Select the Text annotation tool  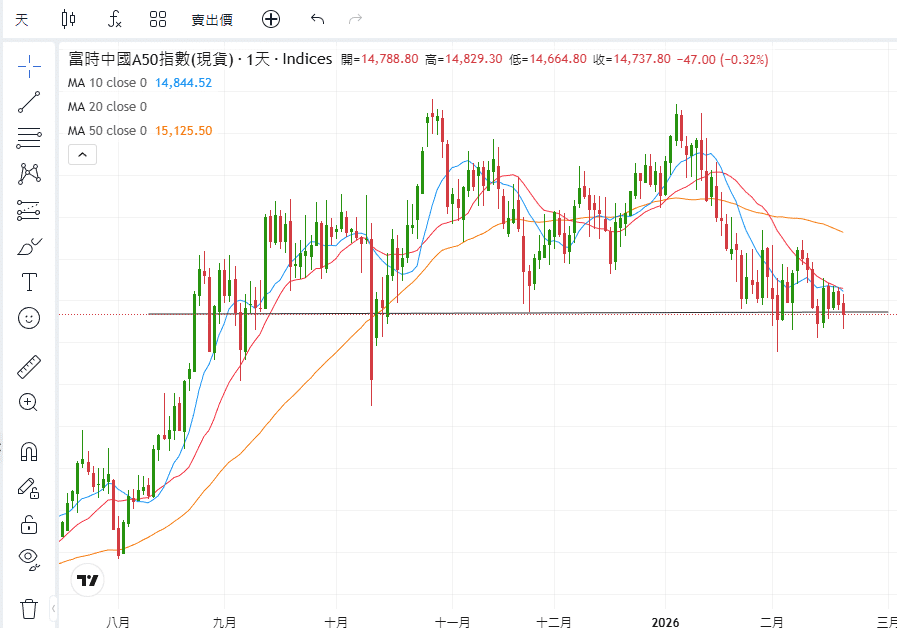(28, 281)
